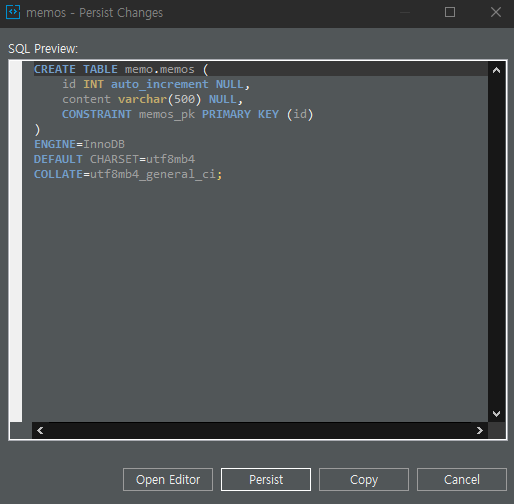Click the 'CONSTRAINT memos_pk PRIMARY KEY (id)' line
This screenshot has height=504, width=514.
[x=187, y=114]
